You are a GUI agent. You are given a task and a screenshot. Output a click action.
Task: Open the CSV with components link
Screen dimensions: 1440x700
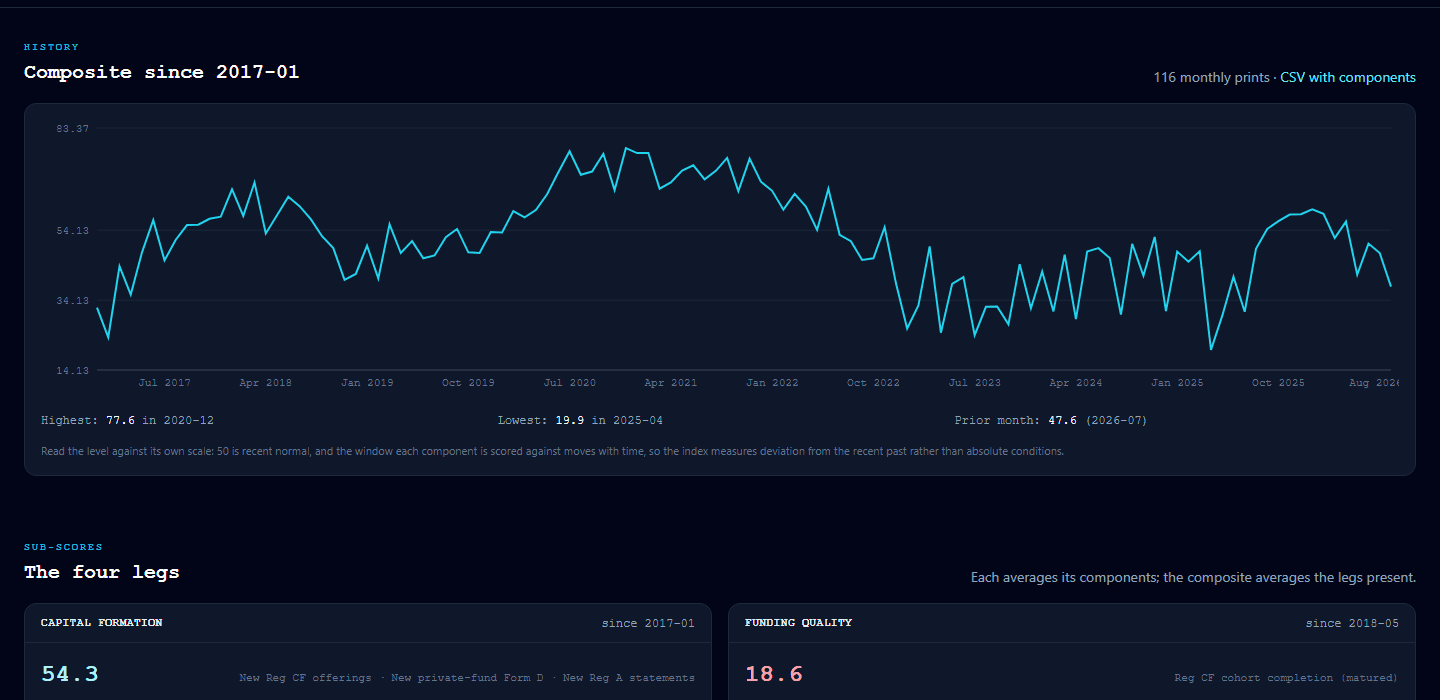pyautogui.click(x=1348, y=77)
